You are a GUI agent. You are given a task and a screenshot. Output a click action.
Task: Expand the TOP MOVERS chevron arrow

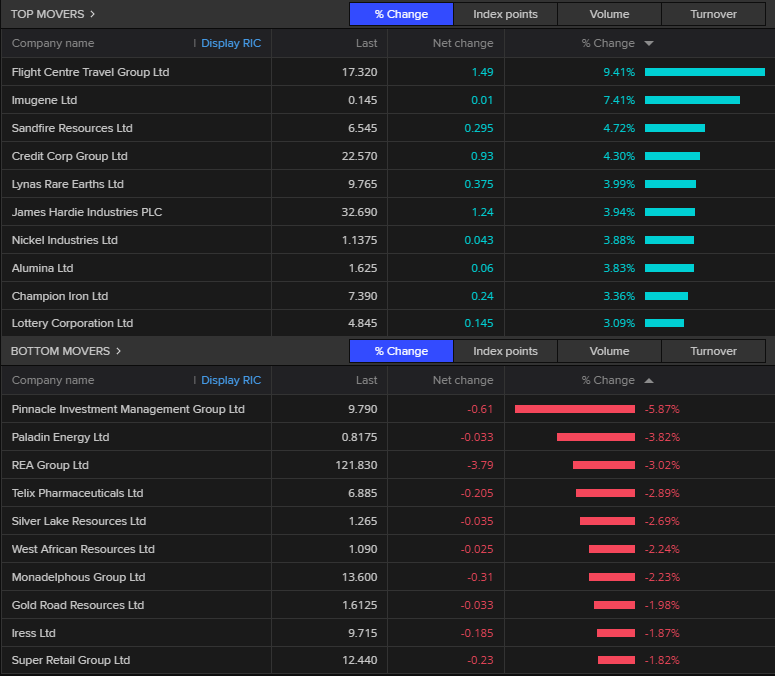[92, 14]
